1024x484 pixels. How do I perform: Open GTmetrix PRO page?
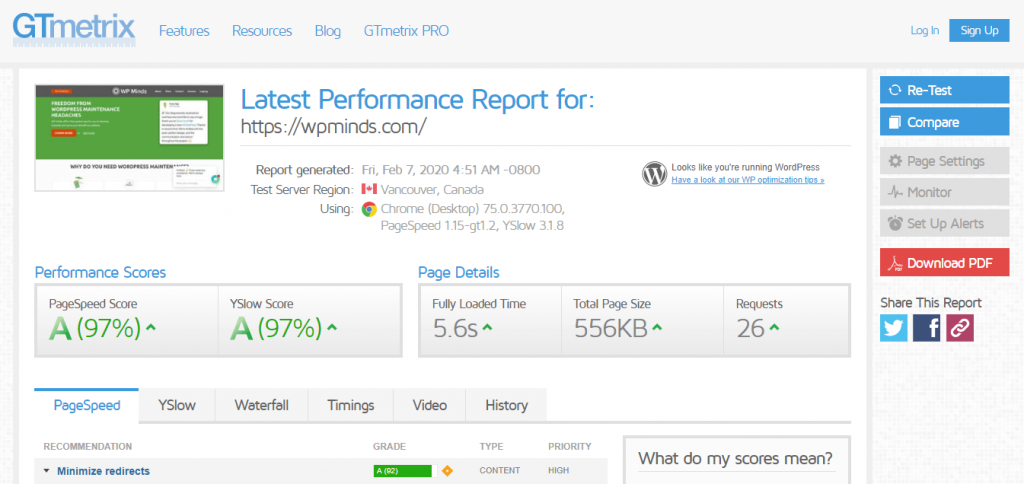[406, 31]
